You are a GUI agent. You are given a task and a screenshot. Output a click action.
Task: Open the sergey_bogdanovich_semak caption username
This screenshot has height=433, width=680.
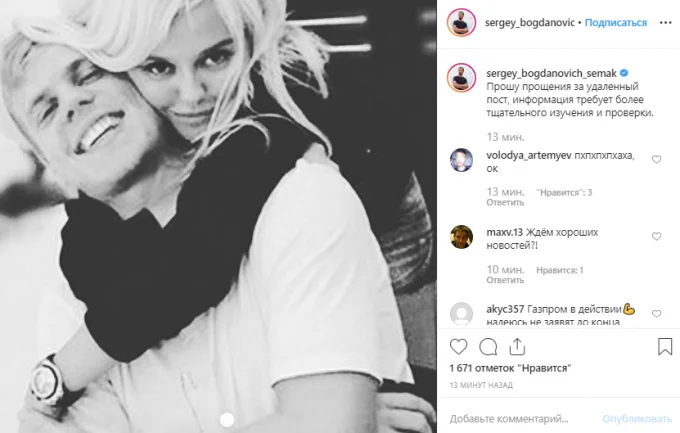pos(551,73)
